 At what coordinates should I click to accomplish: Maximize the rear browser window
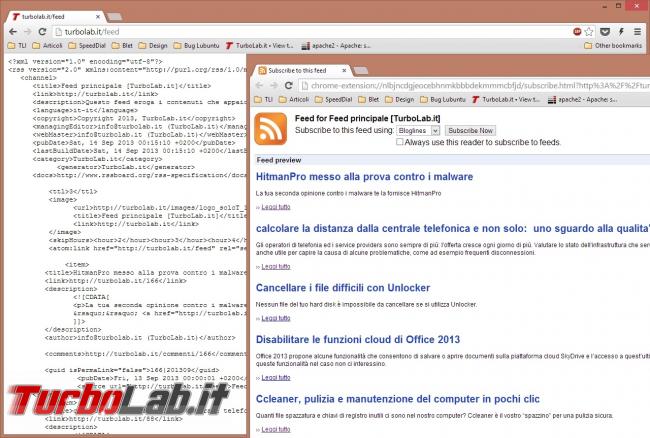pos(618,5)
